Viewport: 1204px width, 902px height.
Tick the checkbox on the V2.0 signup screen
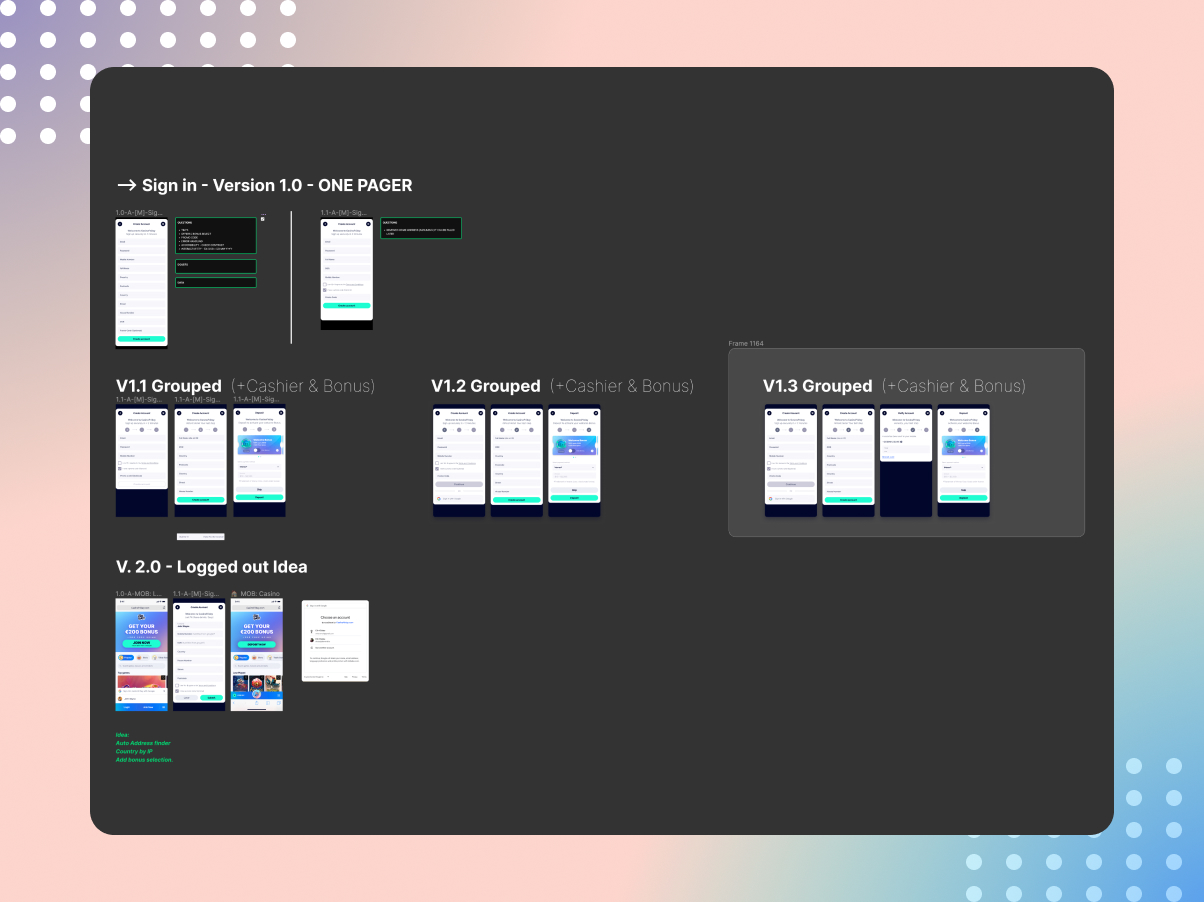177,685
